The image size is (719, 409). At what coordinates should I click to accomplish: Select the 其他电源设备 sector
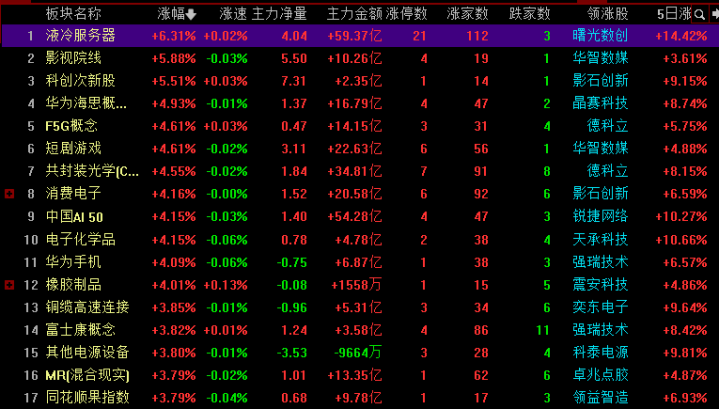click(87, 353)
